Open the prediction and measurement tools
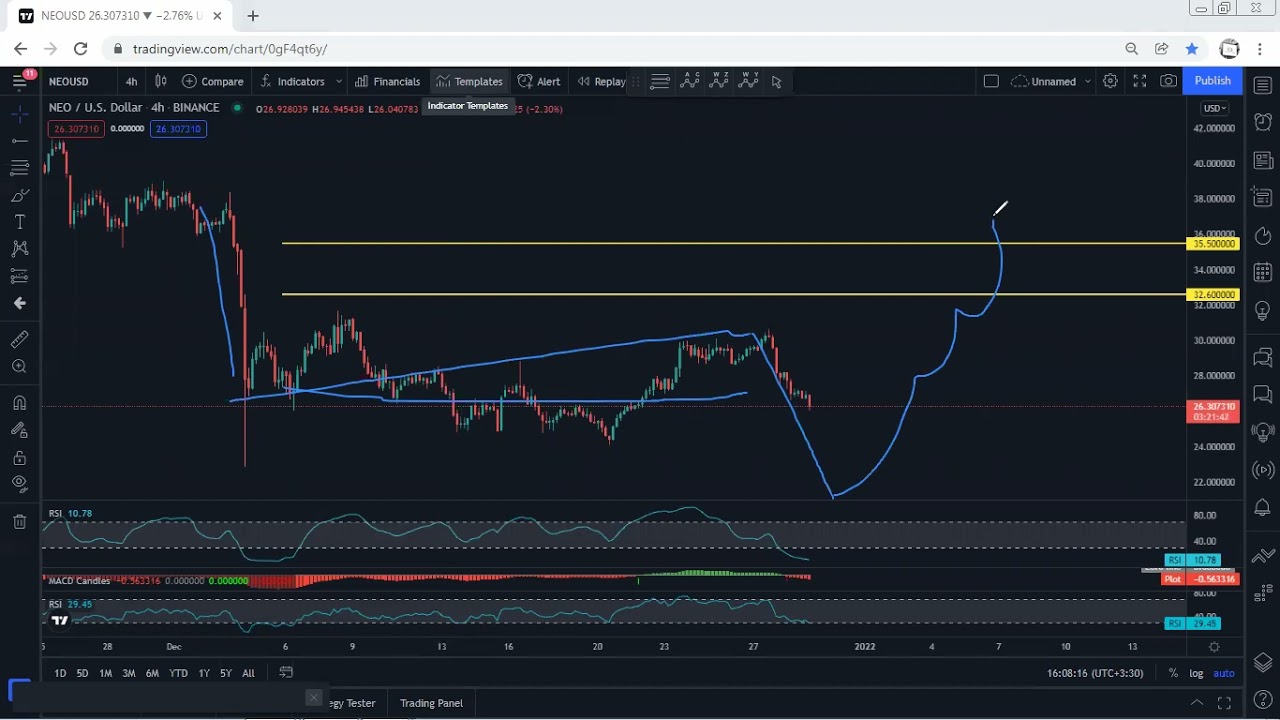 click(x=19, y=276)
